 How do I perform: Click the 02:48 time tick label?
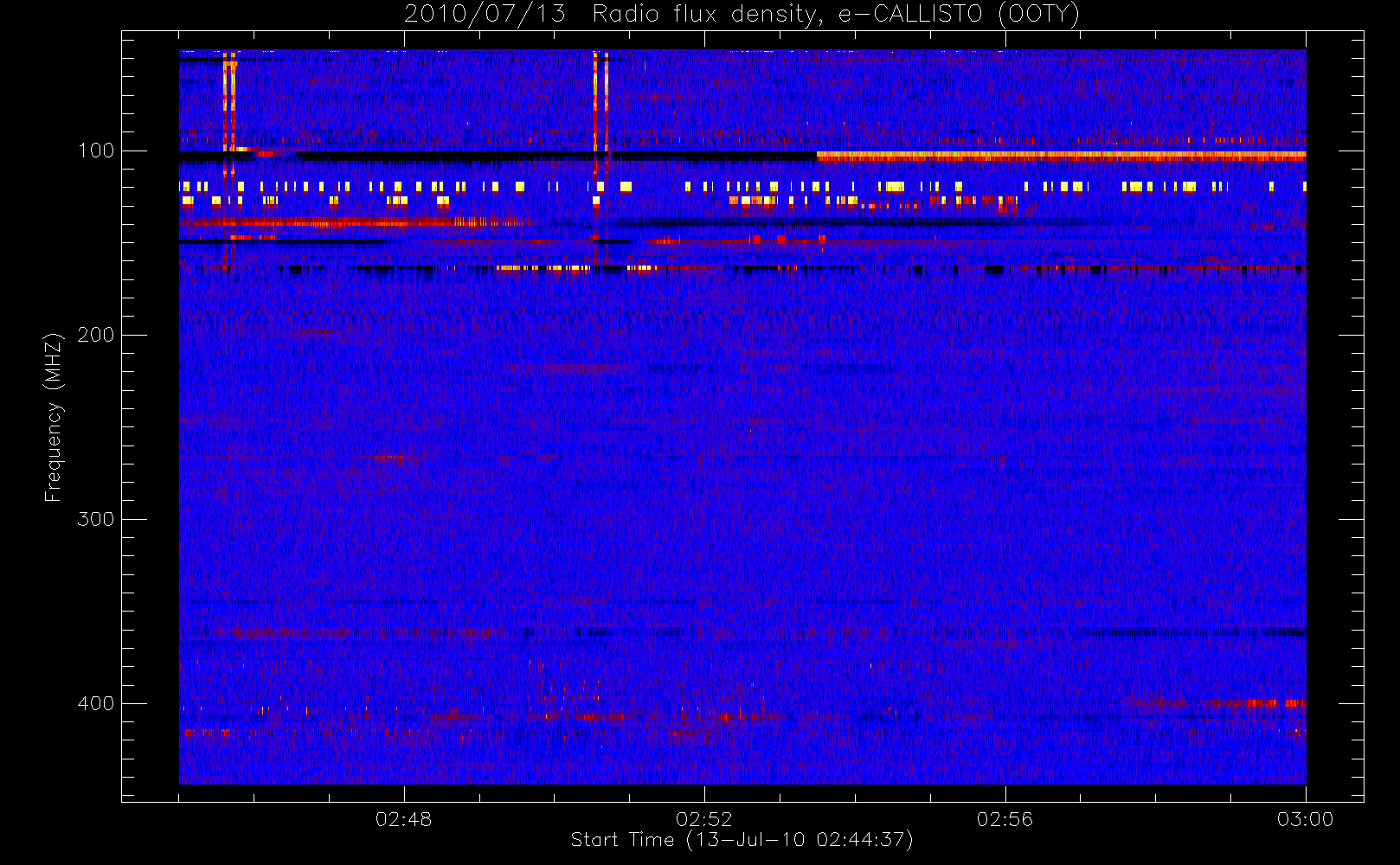[403, 819]
